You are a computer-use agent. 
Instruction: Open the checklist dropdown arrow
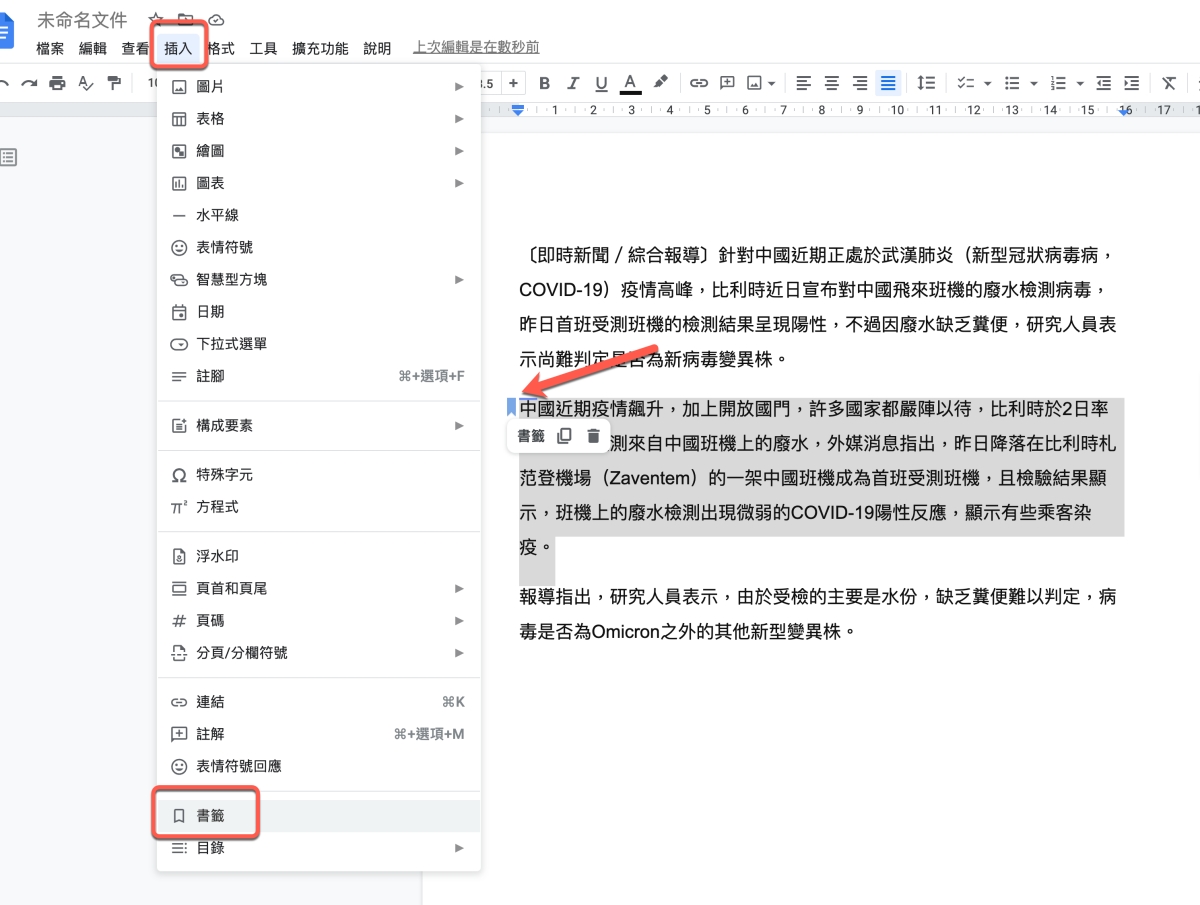(988, 83)
